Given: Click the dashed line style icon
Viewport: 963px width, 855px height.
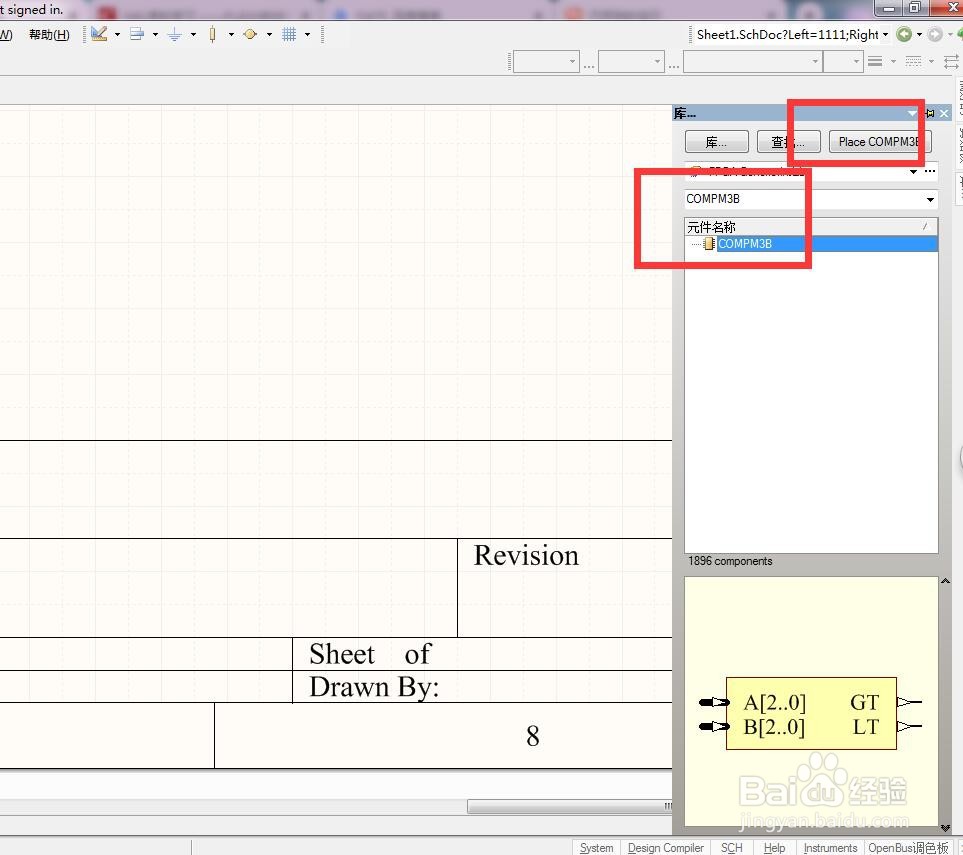Looking at the screenshot, I should click(x=913, y=61).
